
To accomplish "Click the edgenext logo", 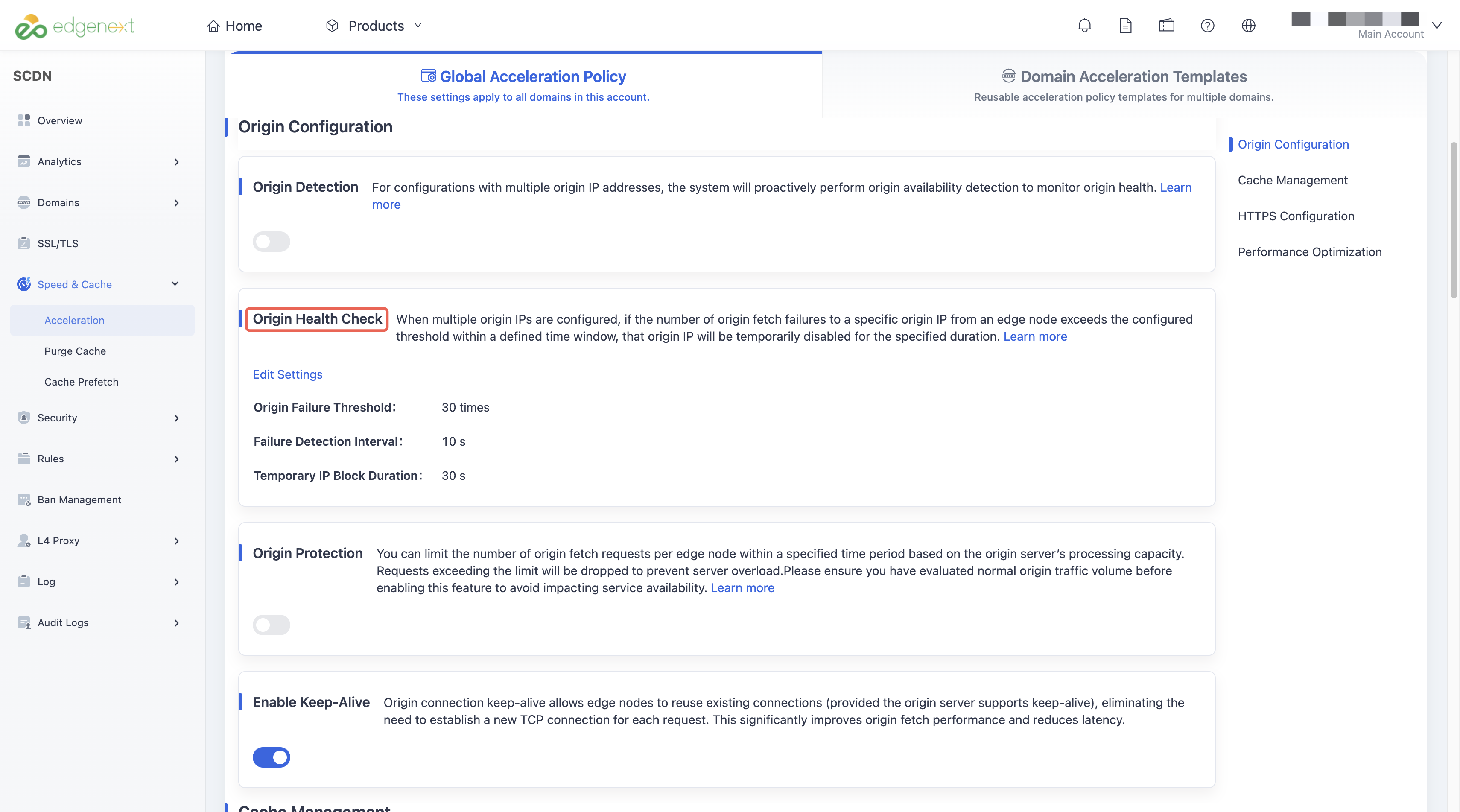I will (74, 26).
